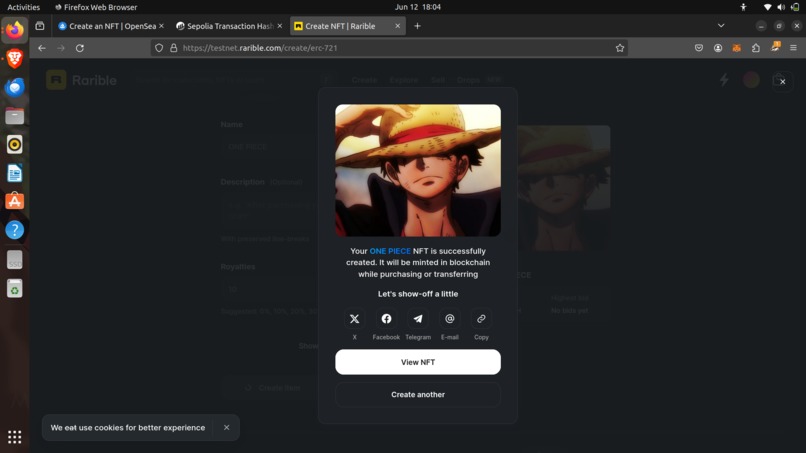This screenshot has height=453, width=806.
Task: Bookmark this page with the star
Action: tap(620, 48)
